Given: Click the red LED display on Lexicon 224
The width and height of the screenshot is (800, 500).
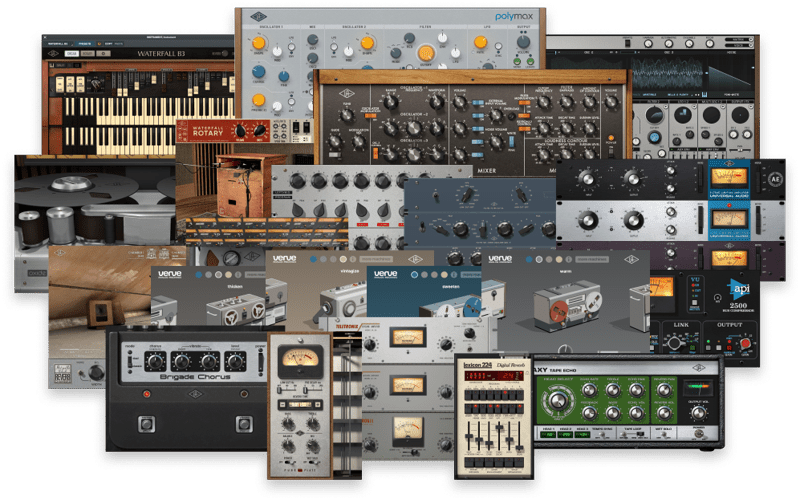Looking at the screenshot, I should coord(494,376).
